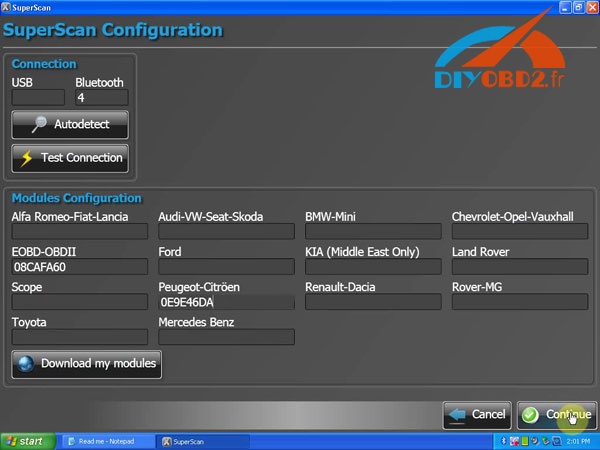The width and height of the screenshot is (600, 450).
Task: Click the KIA (Middle East Only) field
Action: [x=373, y=267]
